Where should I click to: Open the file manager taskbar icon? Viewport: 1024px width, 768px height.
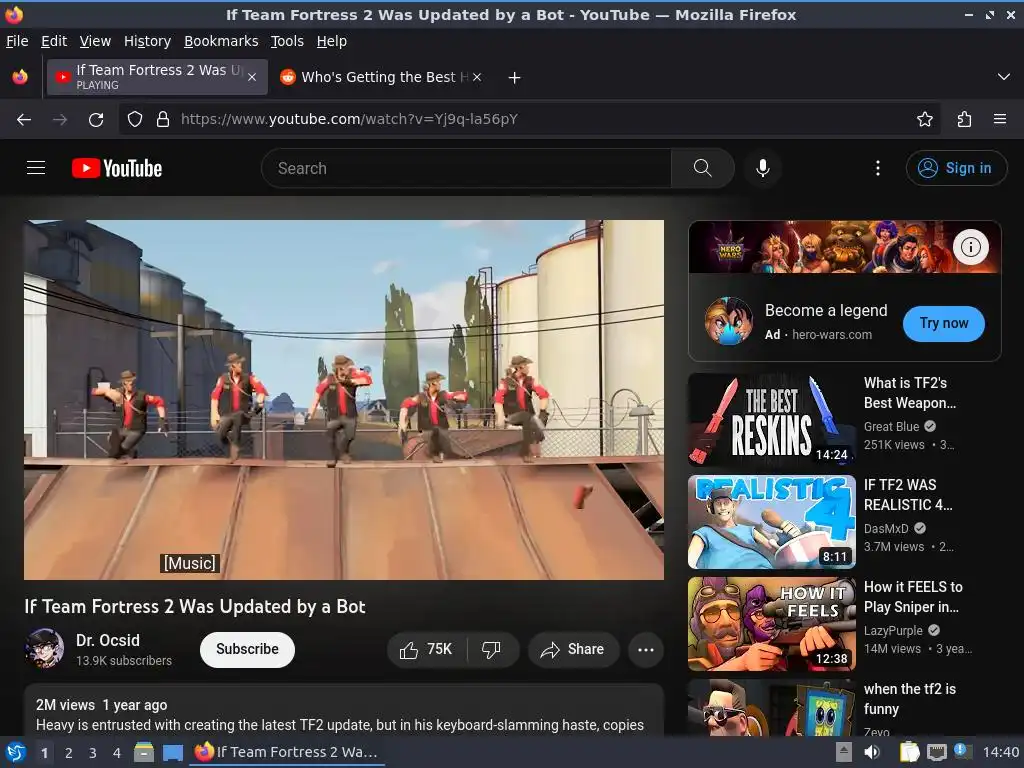click(144, 753)
